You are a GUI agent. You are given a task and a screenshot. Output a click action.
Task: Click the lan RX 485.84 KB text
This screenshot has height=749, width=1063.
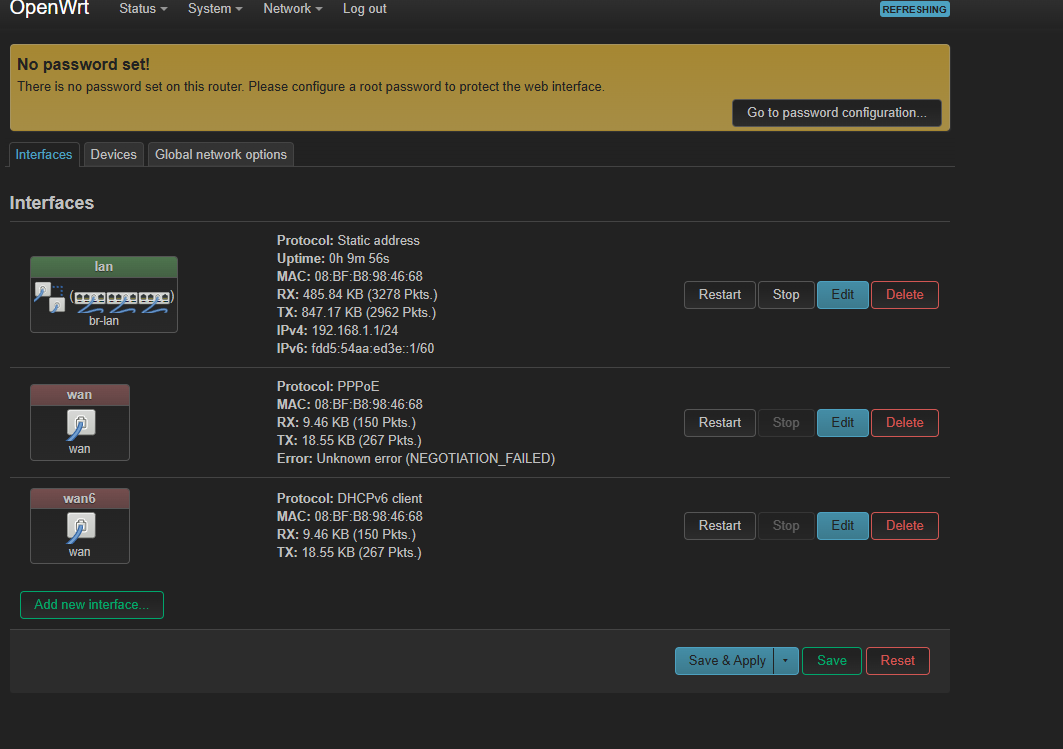coord(357,295)
